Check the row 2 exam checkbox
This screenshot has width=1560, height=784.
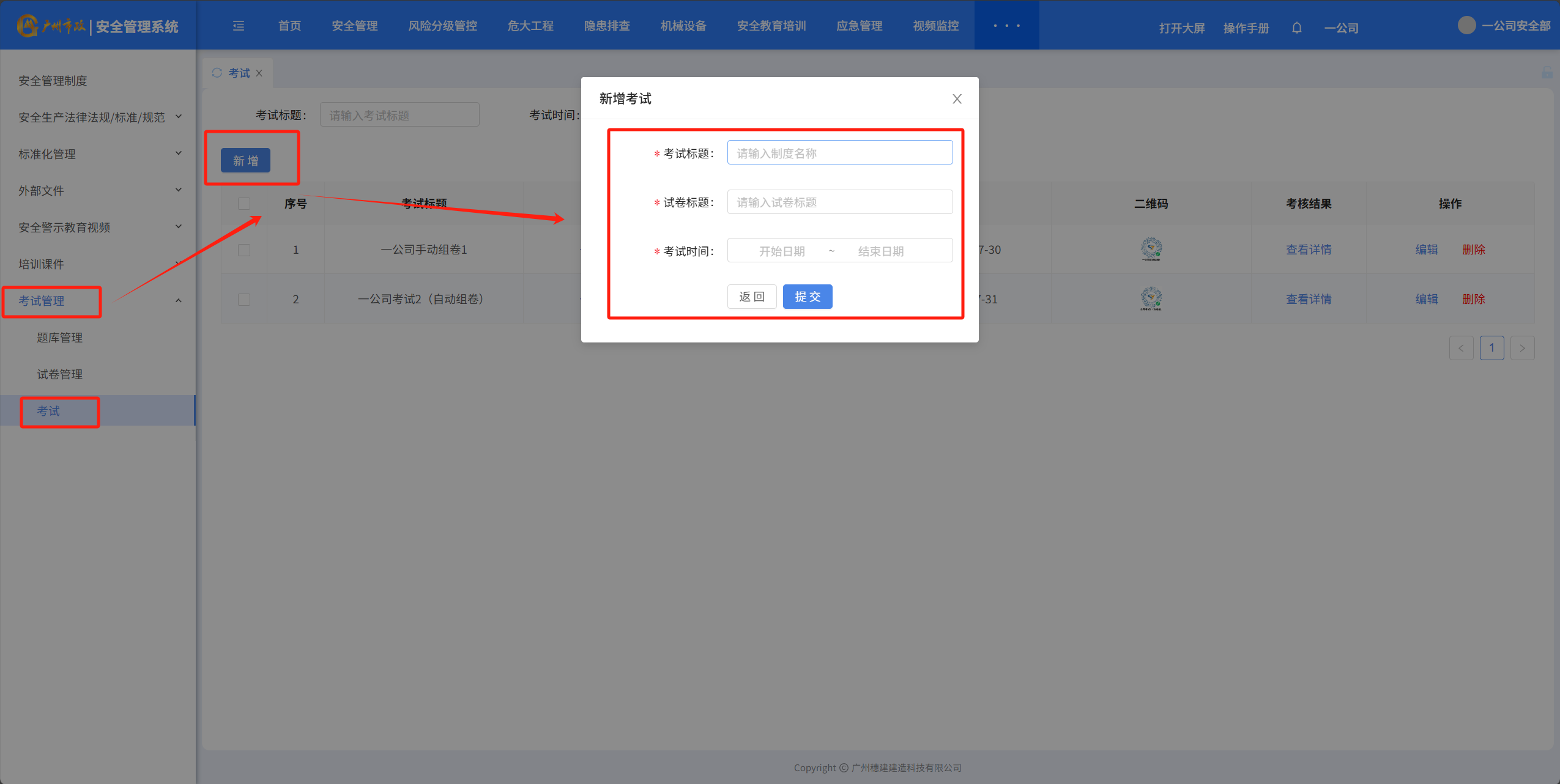(x=244, y=300)
